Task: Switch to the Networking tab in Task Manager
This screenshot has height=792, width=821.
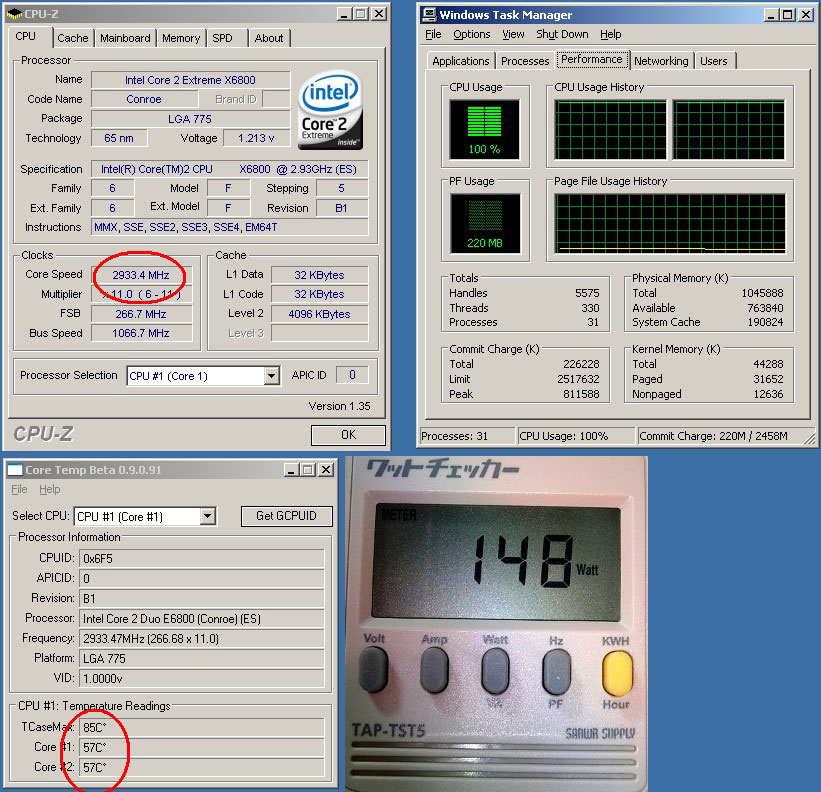Action: [661, 61]
